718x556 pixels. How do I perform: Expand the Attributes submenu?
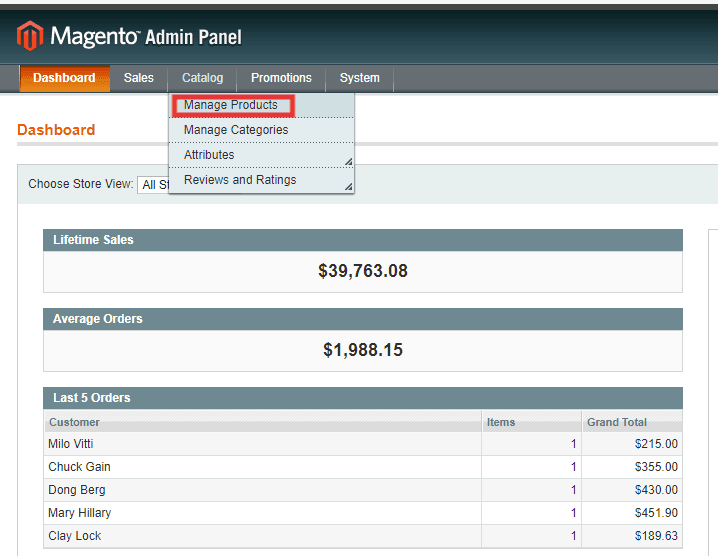(261, 155)
